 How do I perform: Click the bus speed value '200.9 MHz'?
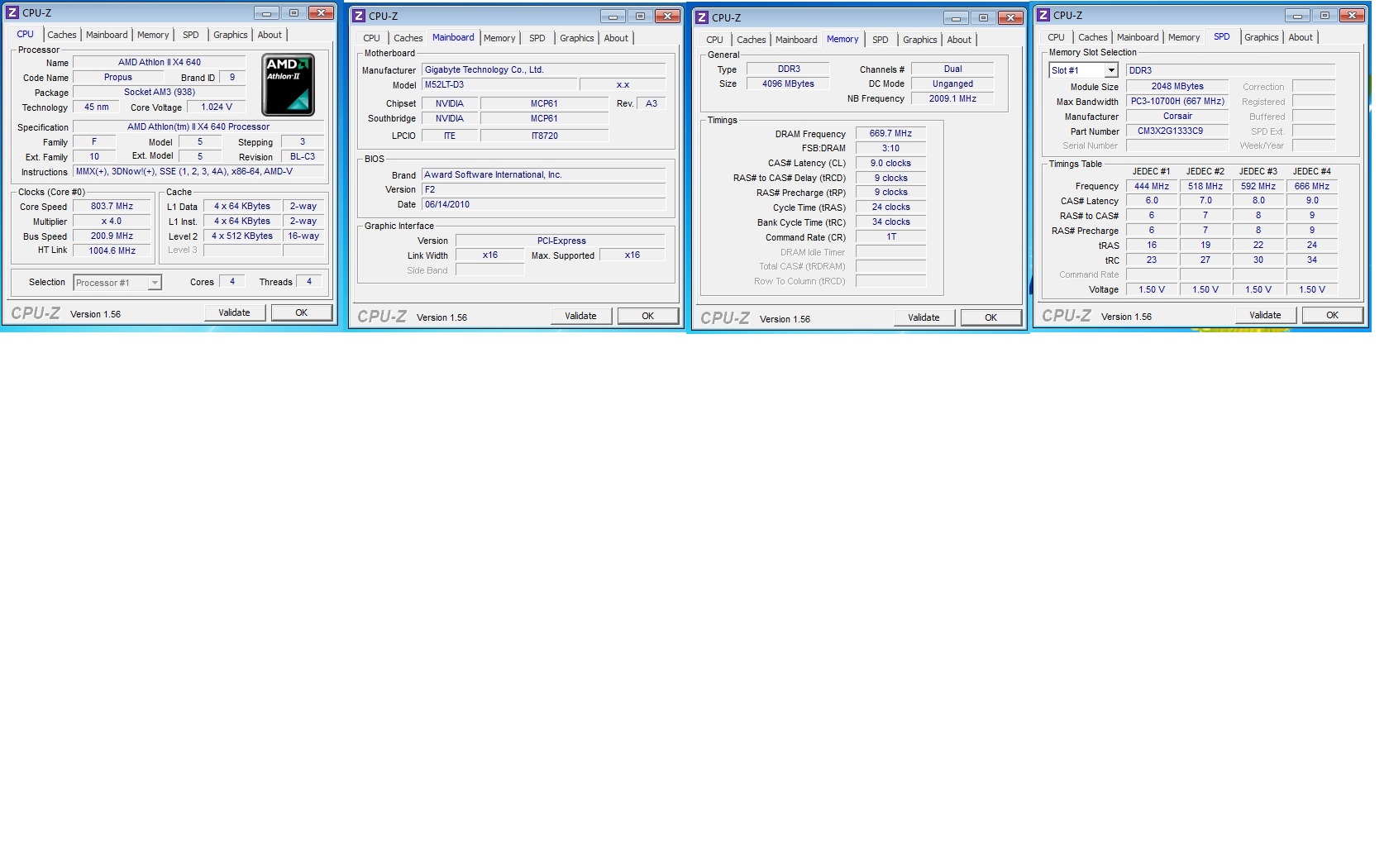point(112,236)
